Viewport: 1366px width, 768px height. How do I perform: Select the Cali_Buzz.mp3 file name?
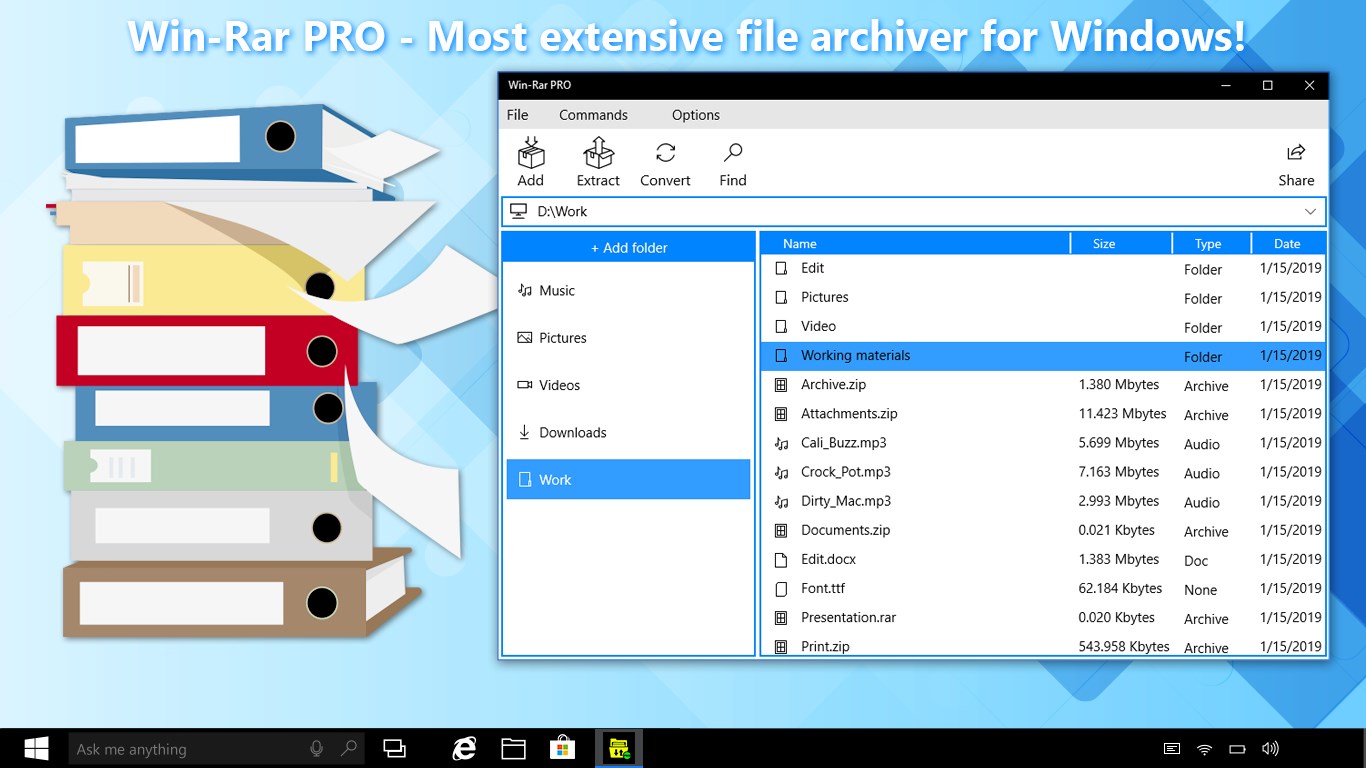click(843, 442)
